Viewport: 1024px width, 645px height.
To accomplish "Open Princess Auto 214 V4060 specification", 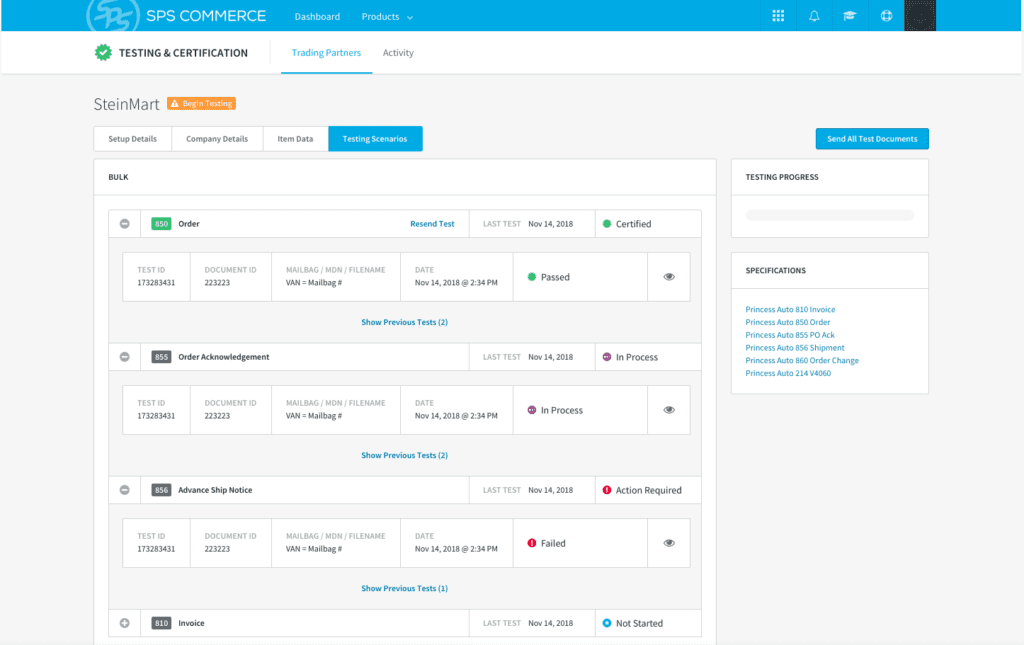I will coord(788,373).
